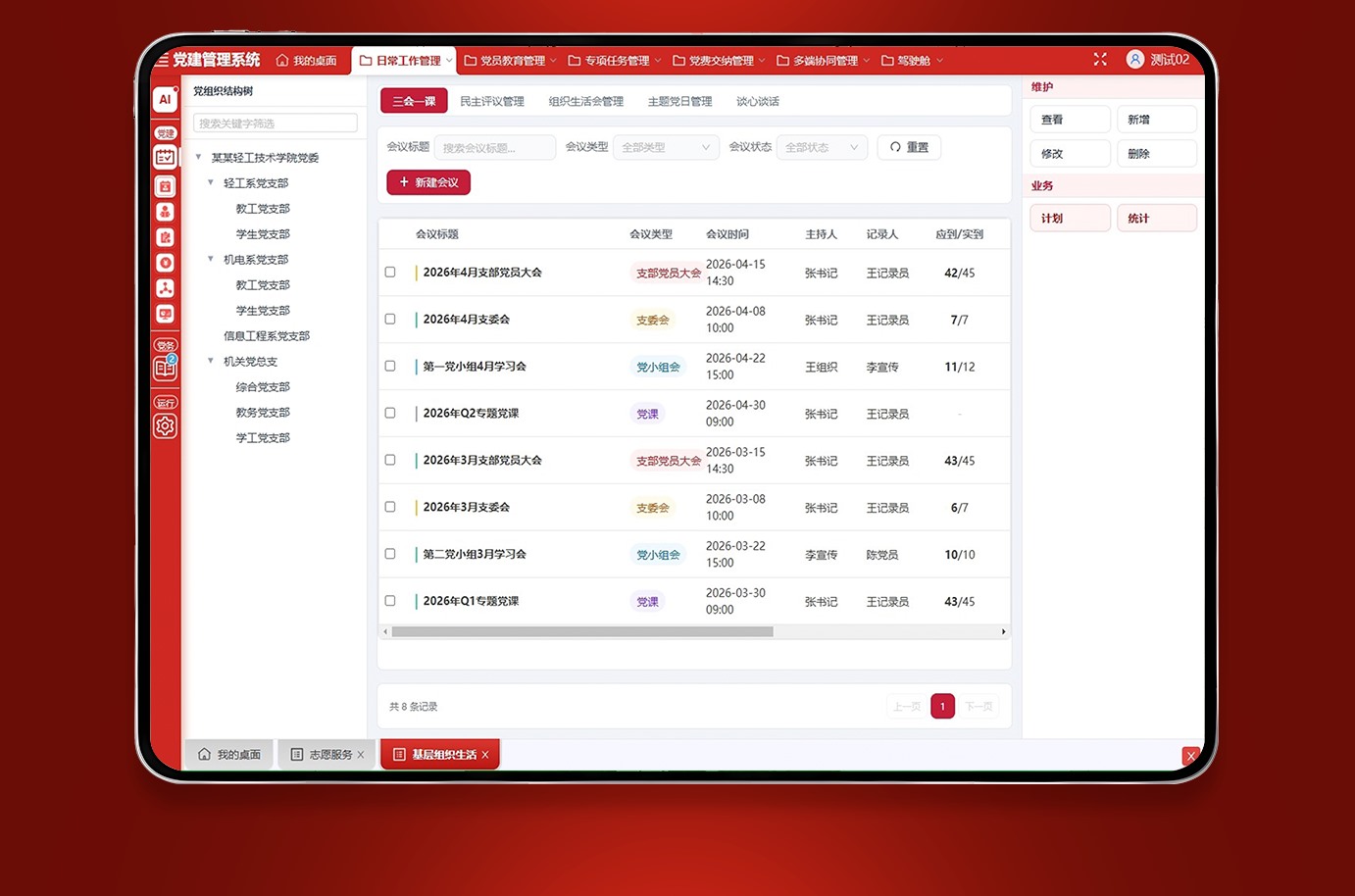The image size is (1355, 896).
Task: Switch to the 组织生活会管理 tab
Action: pos(586,101)
